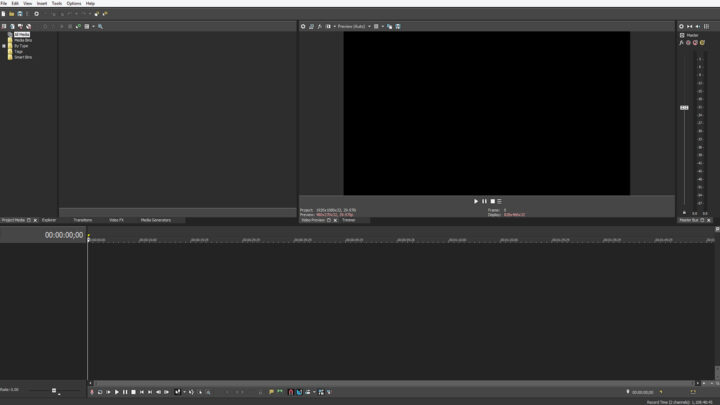
Task: Open the Insert menu
Action: tap(42, 3)
